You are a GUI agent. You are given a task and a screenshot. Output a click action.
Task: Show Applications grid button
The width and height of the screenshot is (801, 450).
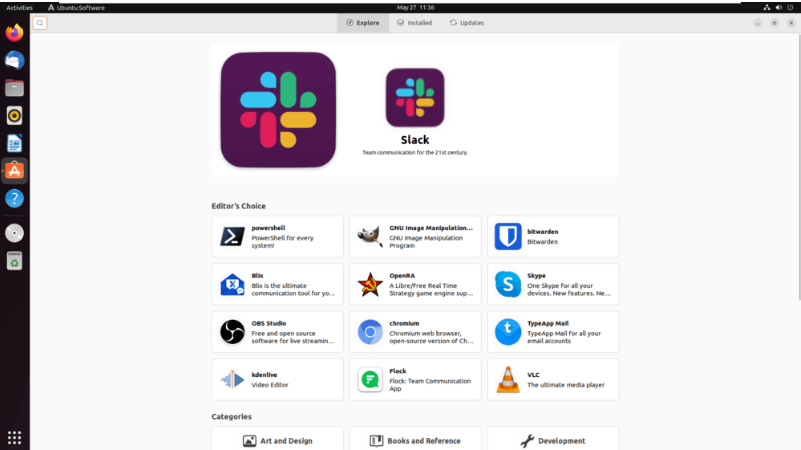[x=14, y=438]
